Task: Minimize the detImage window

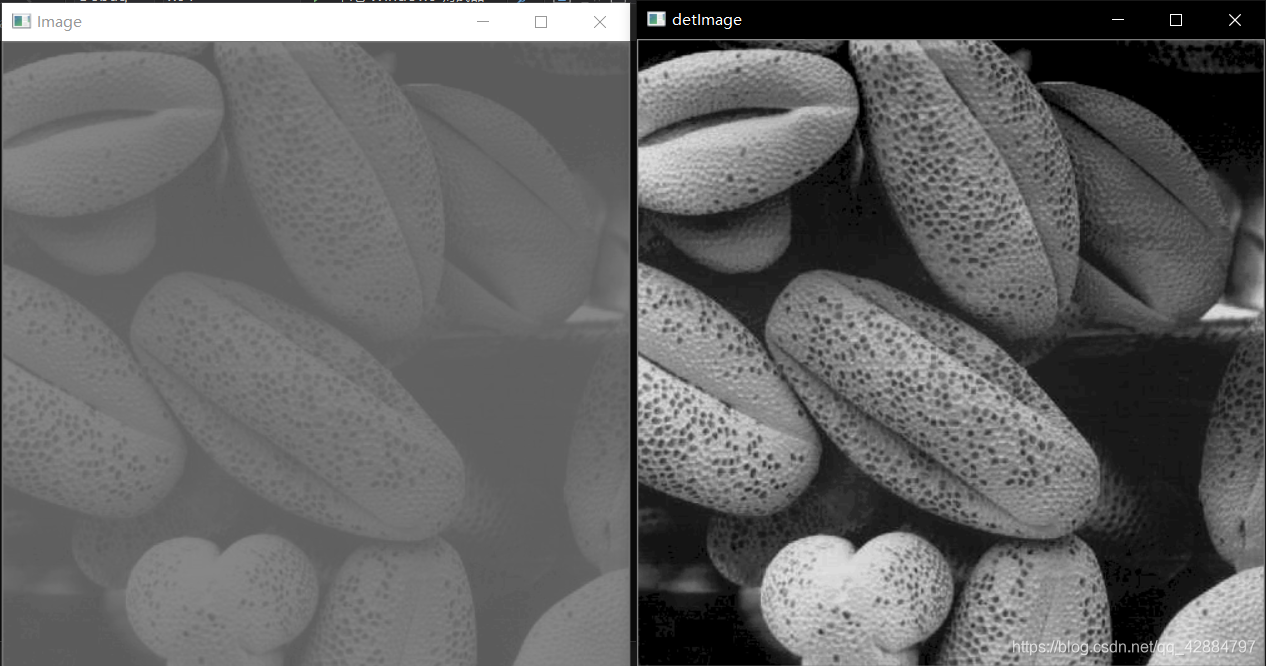Action: [1118, 20]
